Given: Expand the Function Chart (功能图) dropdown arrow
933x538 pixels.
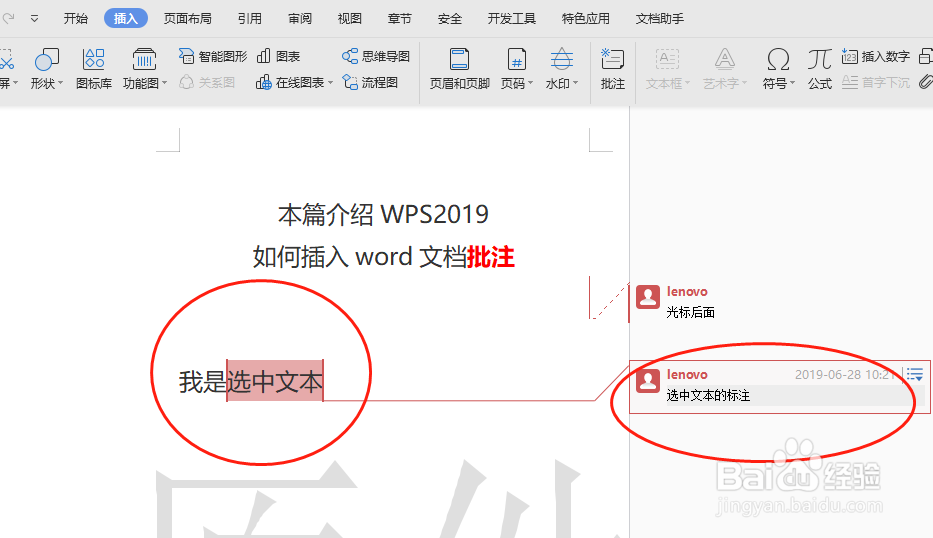Looking at the screenshot, I should click(164, 83).
